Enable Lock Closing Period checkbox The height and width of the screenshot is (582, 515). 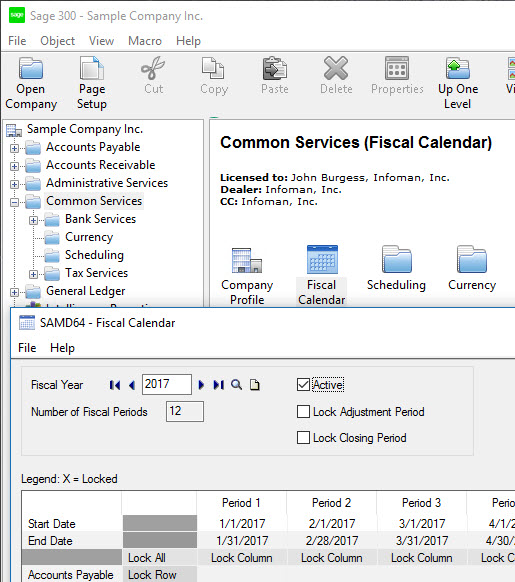pyautogui.click(x=303, y=438)
